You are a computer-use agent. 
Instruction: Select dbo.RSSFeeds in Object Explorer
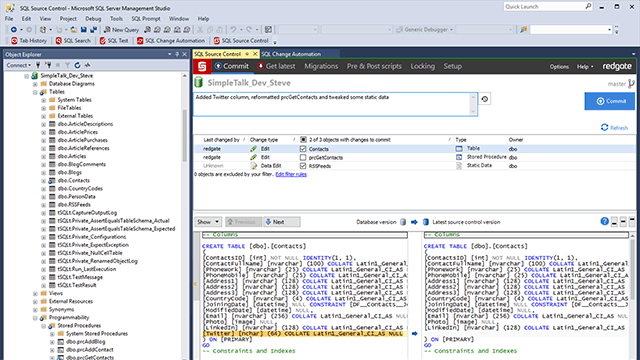(x=74, y=204)
